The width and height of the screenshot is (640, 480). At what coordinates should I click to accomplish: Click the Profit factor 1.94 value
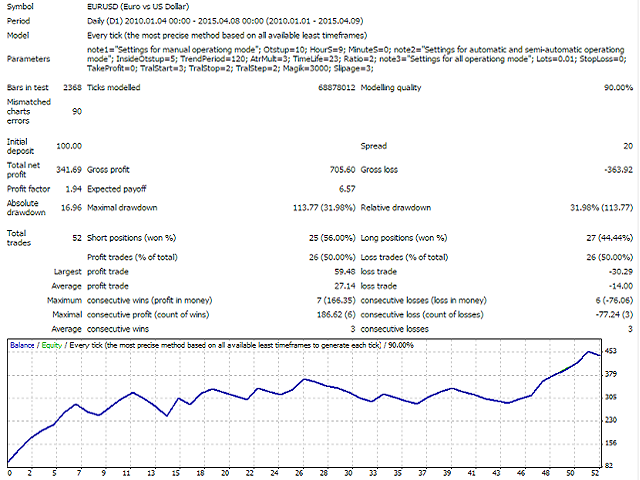click(x=71, y=188)
